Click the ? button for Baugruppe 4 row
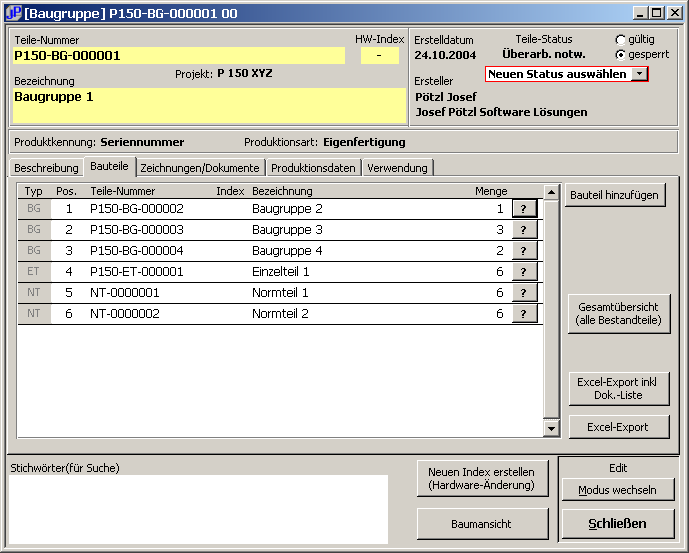 (x=524, y=251)
